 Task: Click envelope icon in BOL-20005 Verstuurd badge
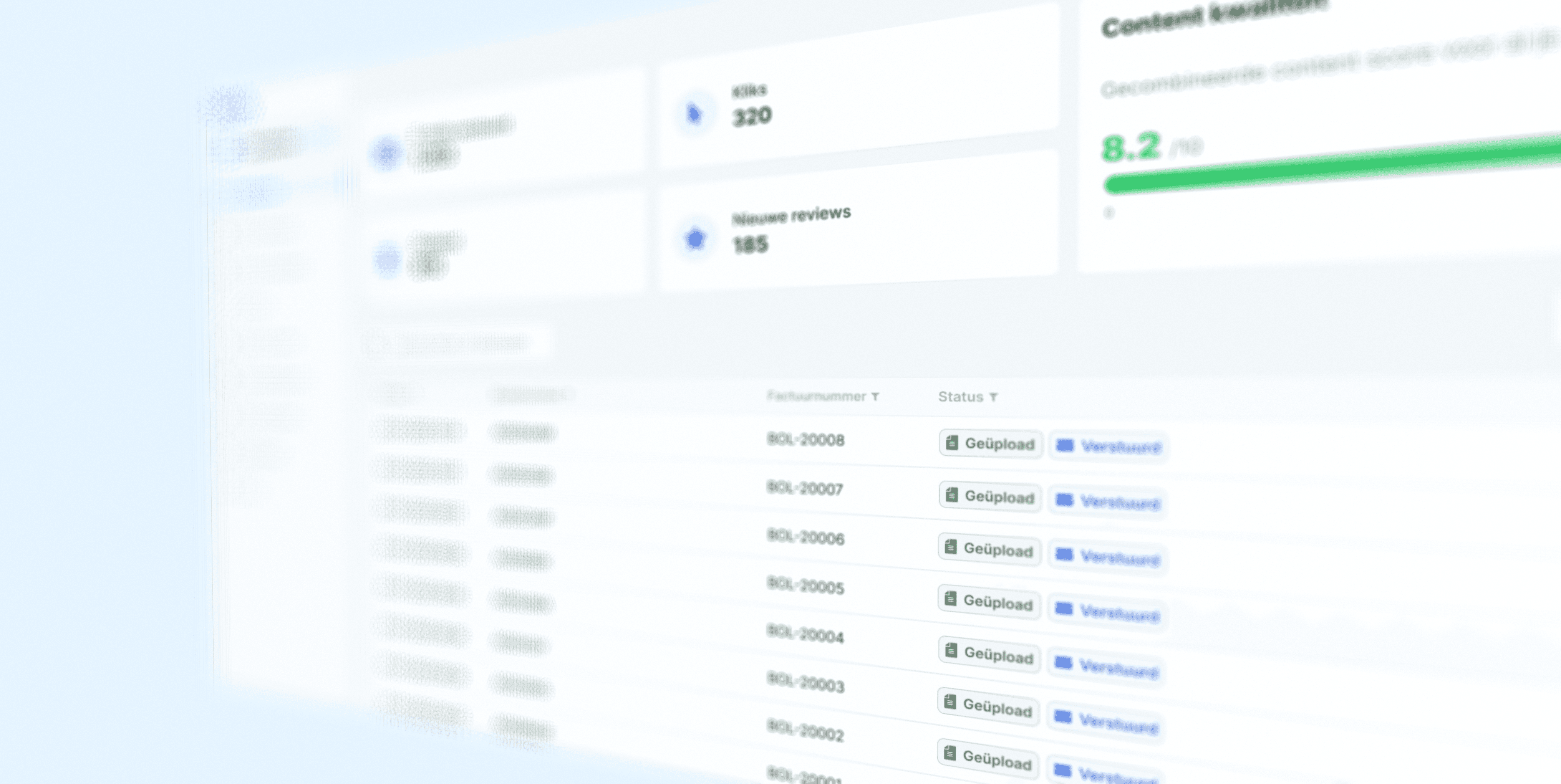[1064, 609]
